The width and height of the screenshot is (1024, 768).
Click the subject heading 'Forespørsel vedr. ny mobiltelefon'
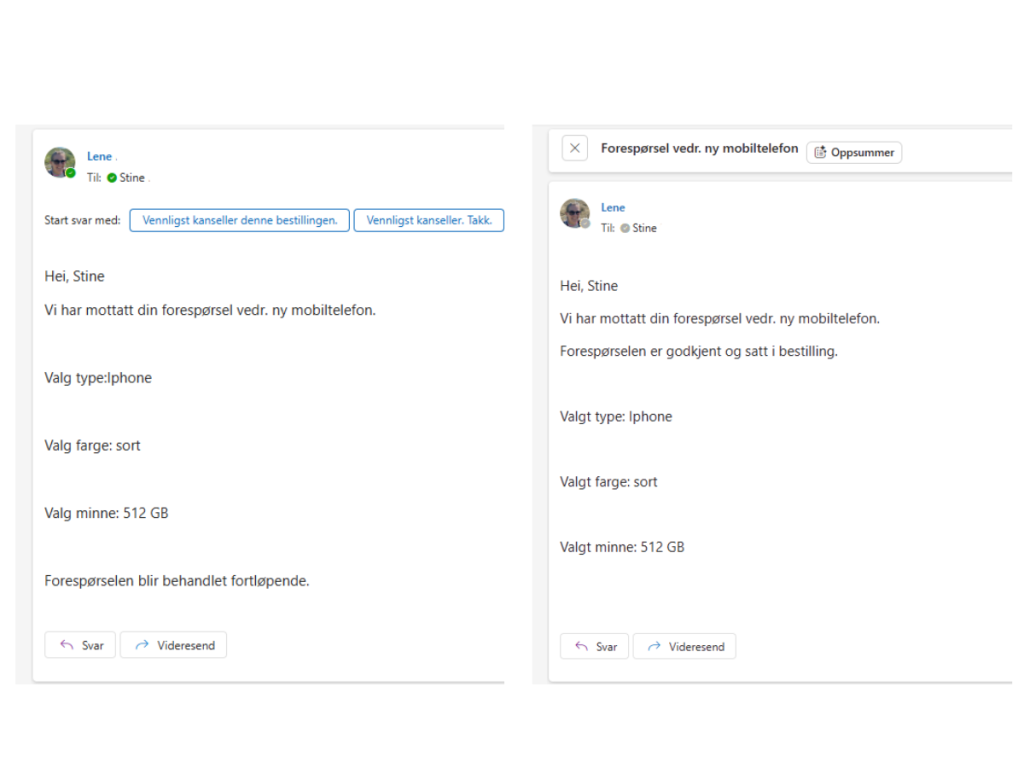pos(699,148)
